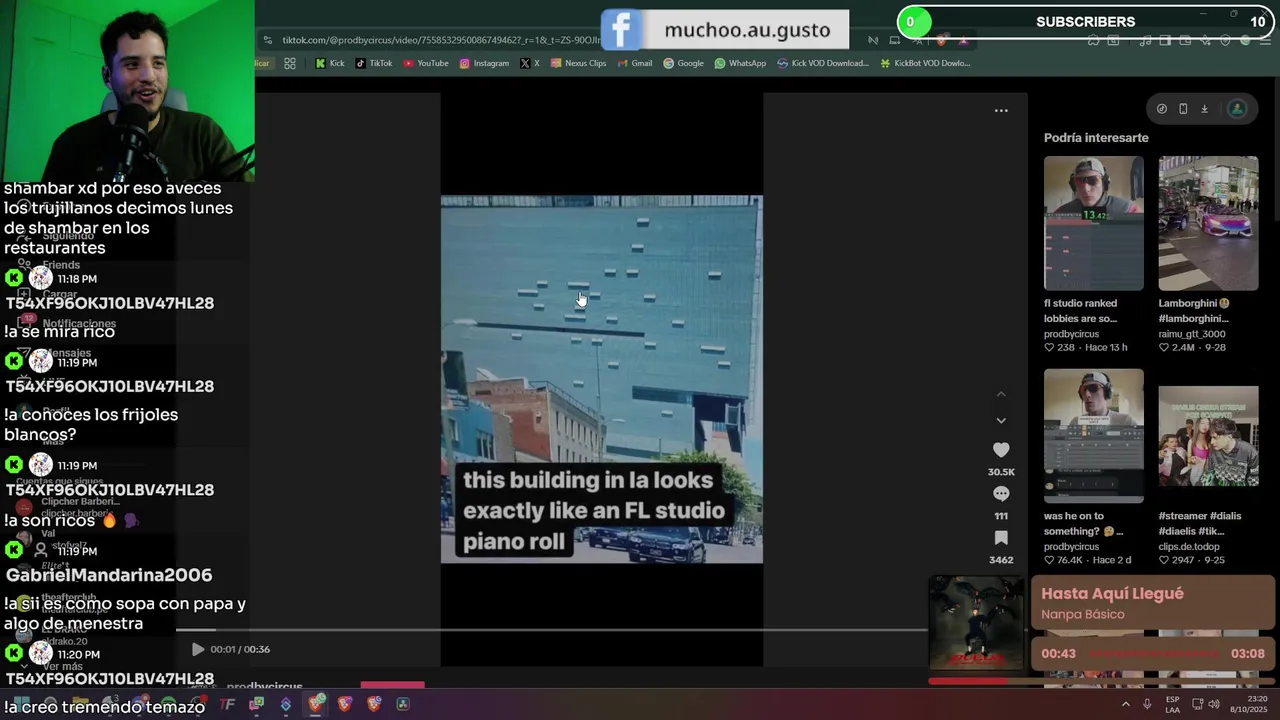Click the album cover art thumbnail
The height and width of the screenshot is (720, 1280).
click(977, 624)
